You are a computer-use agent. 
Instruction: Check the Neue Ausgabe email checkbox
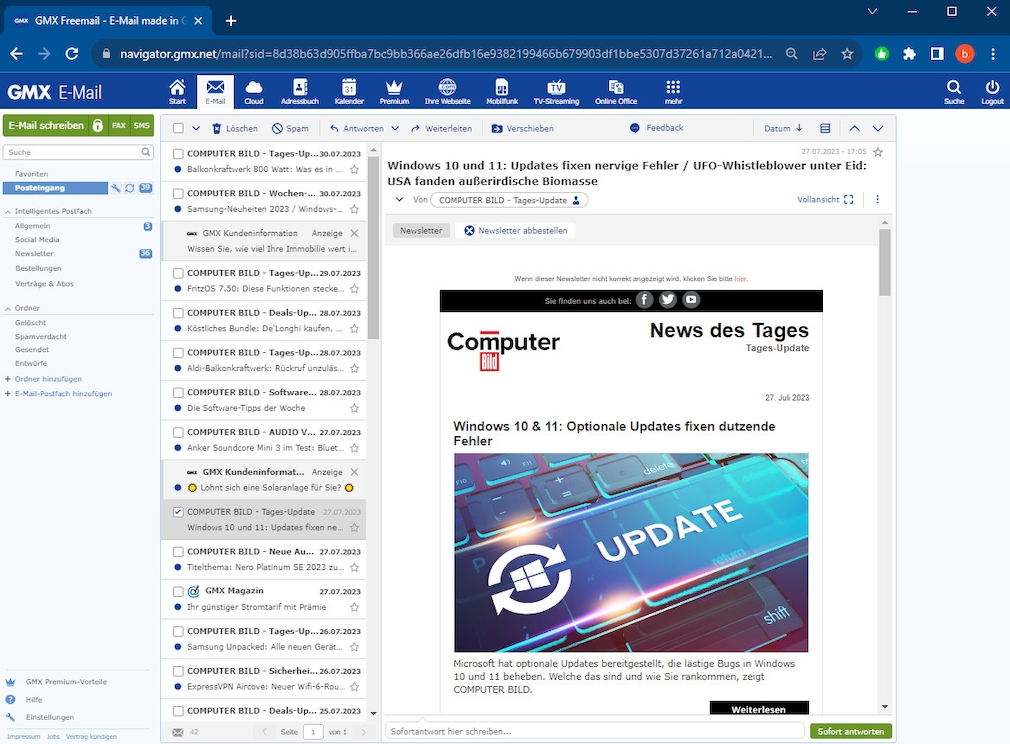(x=178, y=551)
